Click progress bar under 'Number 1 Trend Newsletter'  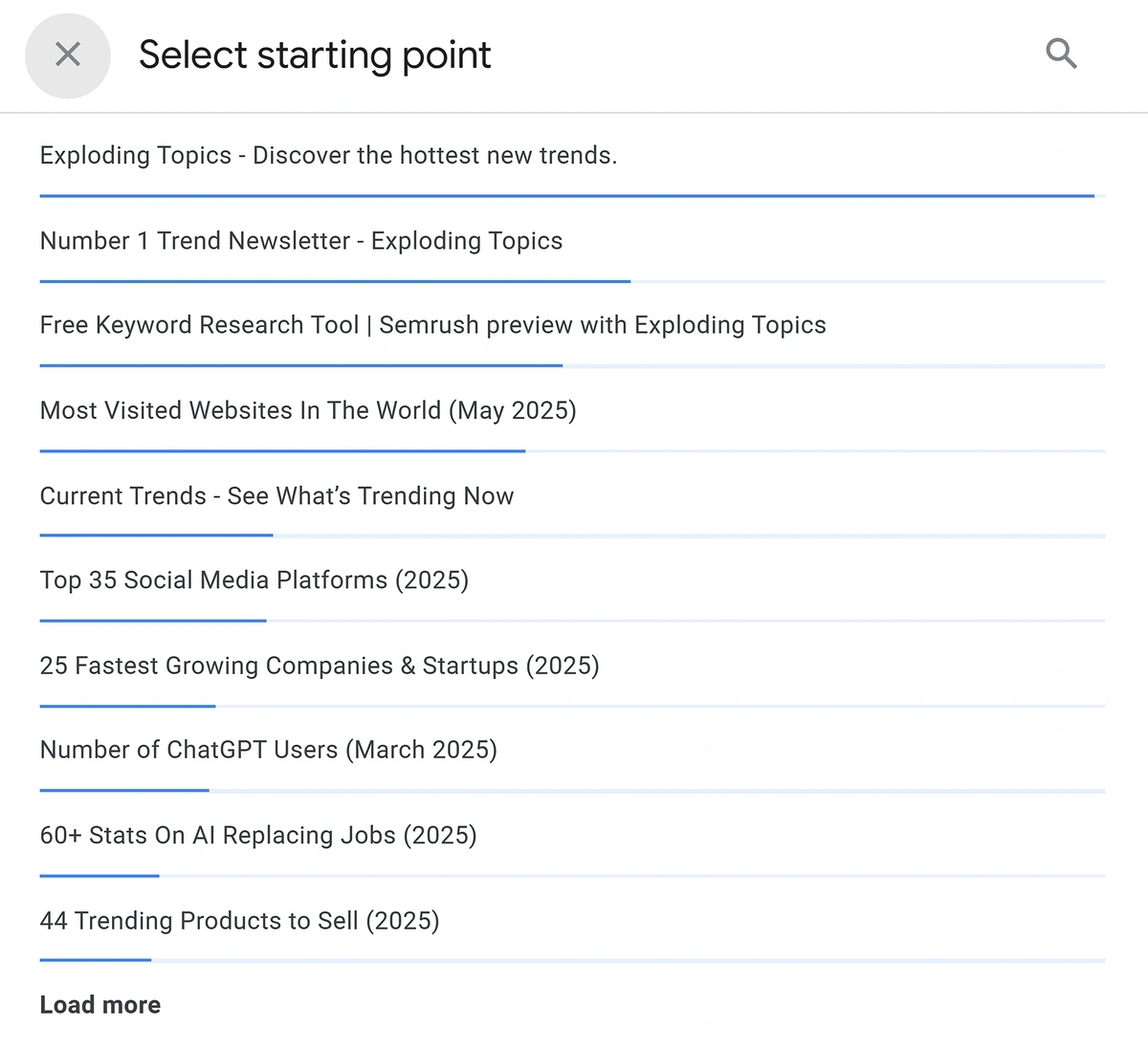[x=572, y=281]
